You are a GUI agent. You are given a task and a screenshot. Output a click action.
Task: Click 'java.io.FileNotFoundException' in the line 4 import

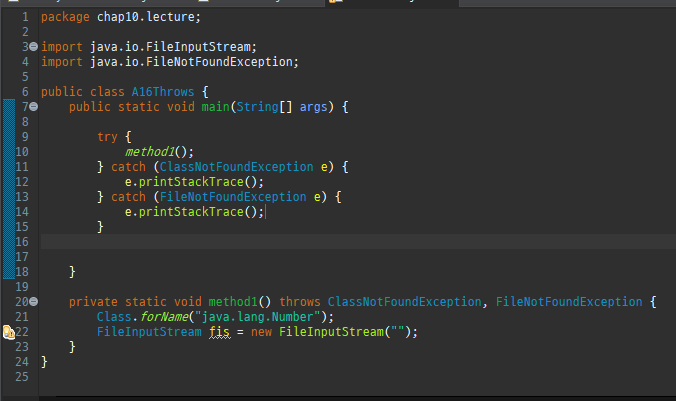[x=191, y=62]
